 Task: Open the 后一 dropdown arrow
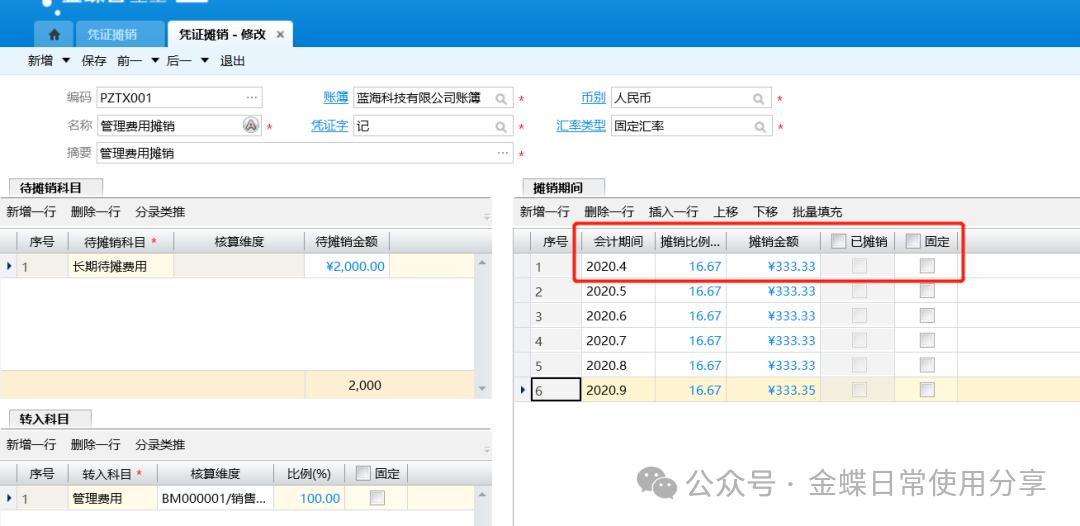click(x=205, y=61)
